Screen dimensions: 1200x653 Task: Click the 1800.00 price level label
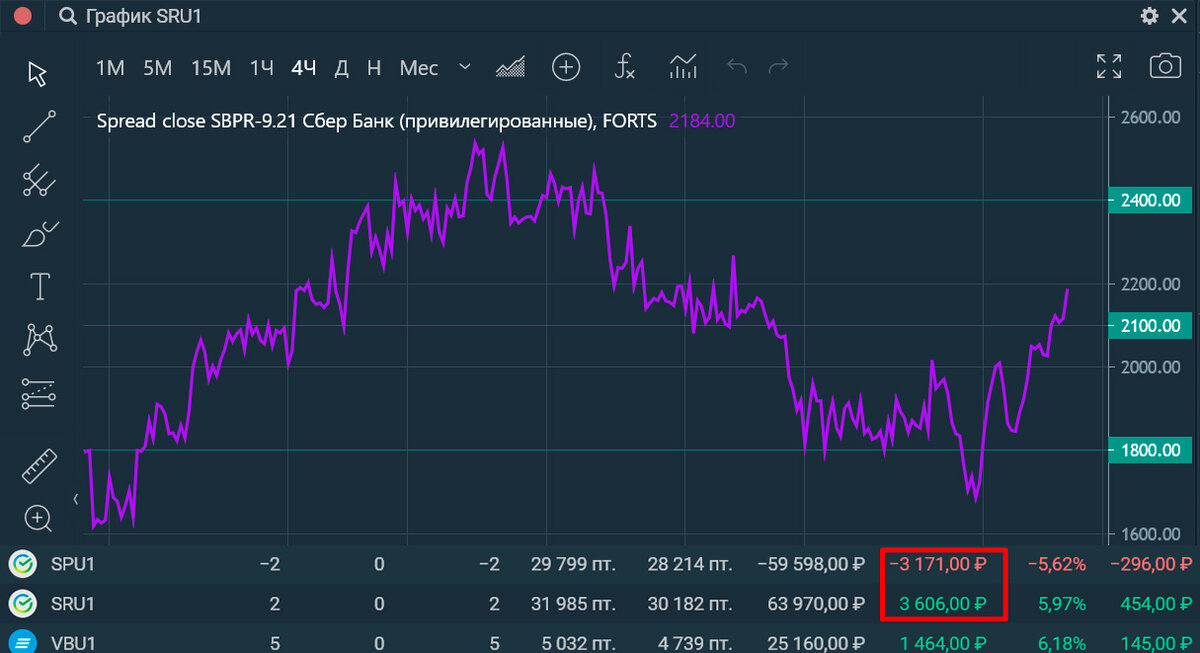pyautogui.click(x=1150, y=450)
